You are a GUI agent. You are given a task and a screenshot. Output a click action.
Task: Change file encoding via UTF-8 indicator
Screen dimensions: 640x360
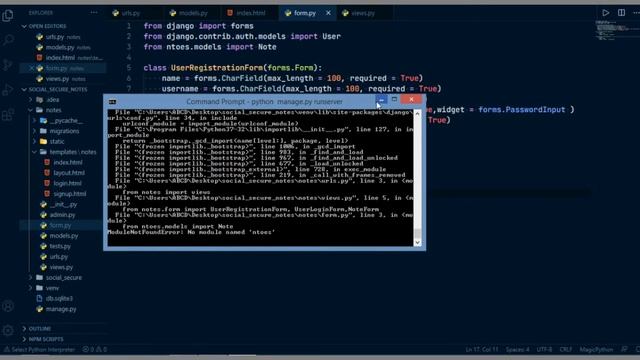[x=544, y=349]
